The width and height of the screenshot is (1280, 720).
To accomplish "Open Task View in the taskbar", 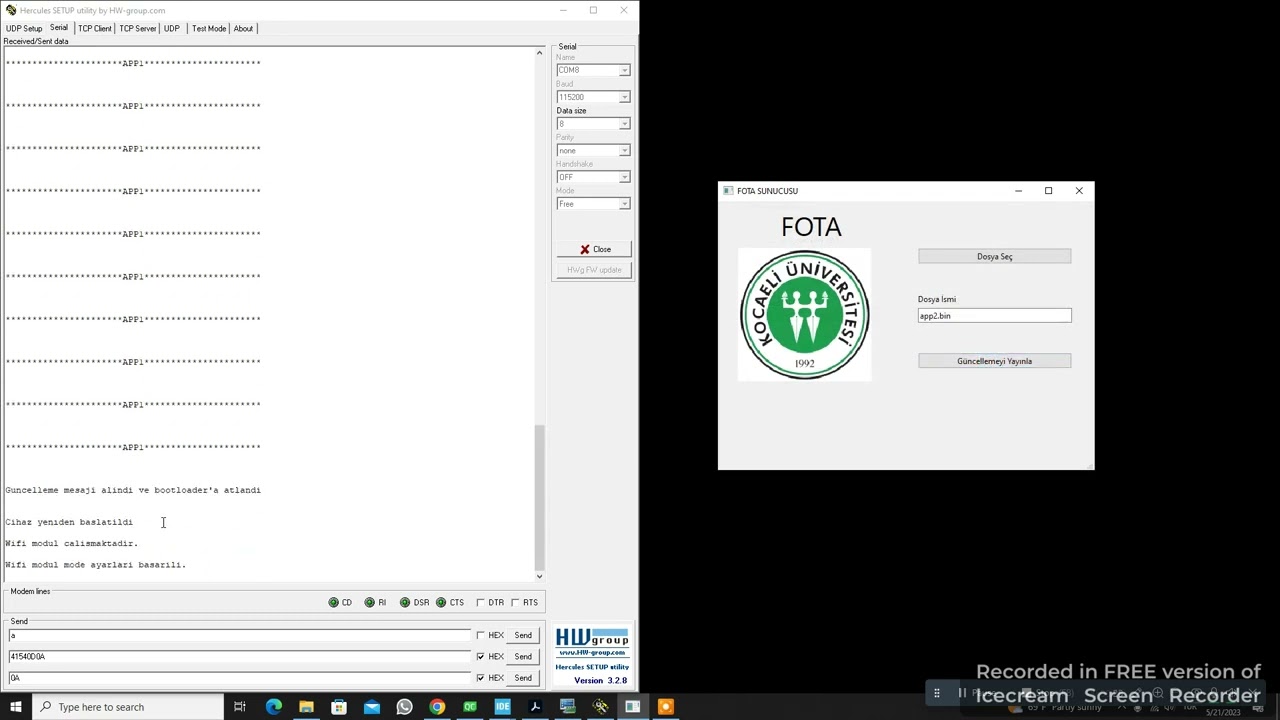I will [x=240, y=707].
